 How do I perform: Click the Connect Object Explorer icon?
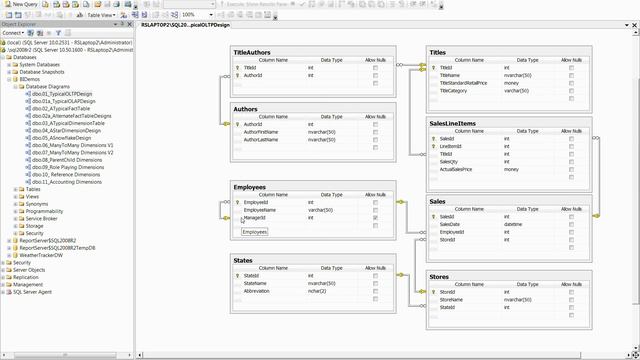[31, 33]
